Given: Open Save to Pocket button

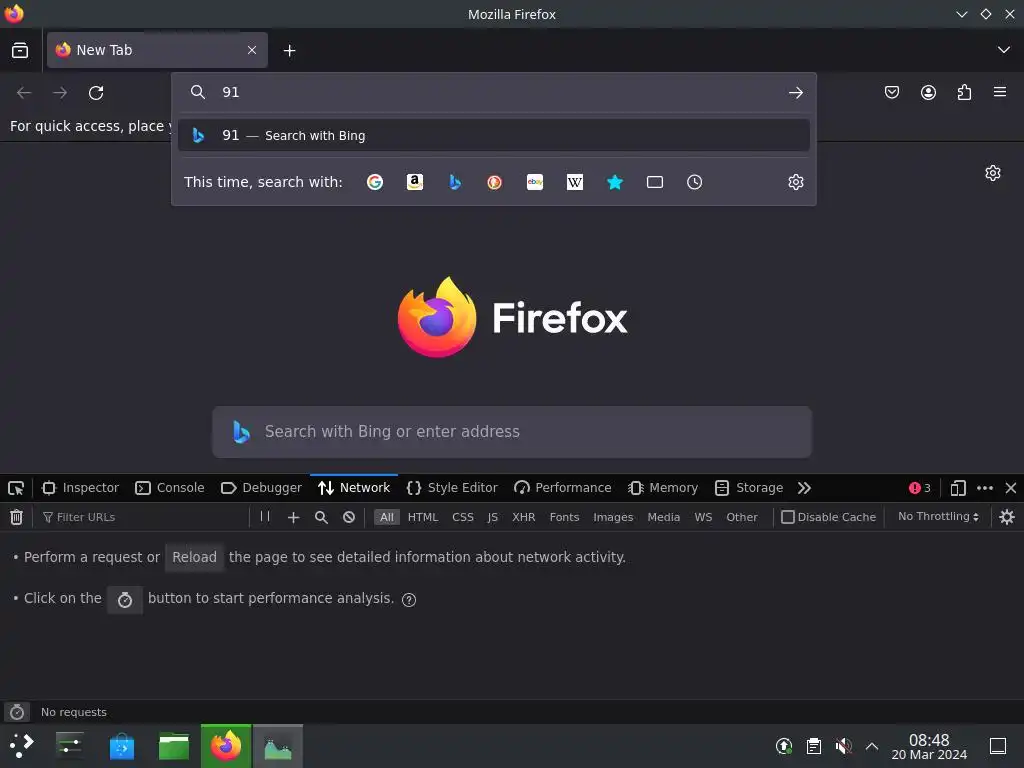Looking at the screenshot, I should click(x=891, y=92).
